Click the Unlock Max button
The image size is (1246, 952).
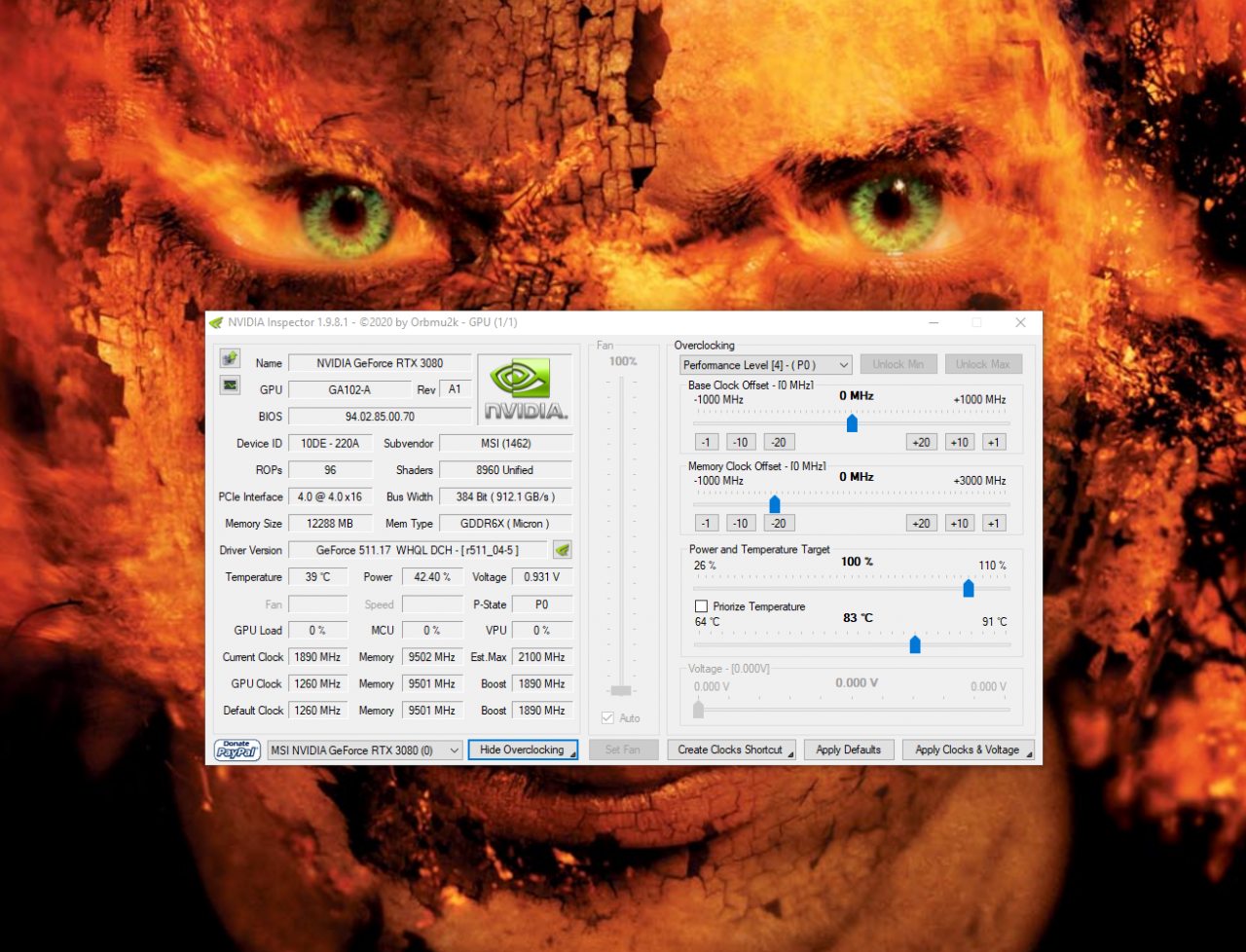983,364
